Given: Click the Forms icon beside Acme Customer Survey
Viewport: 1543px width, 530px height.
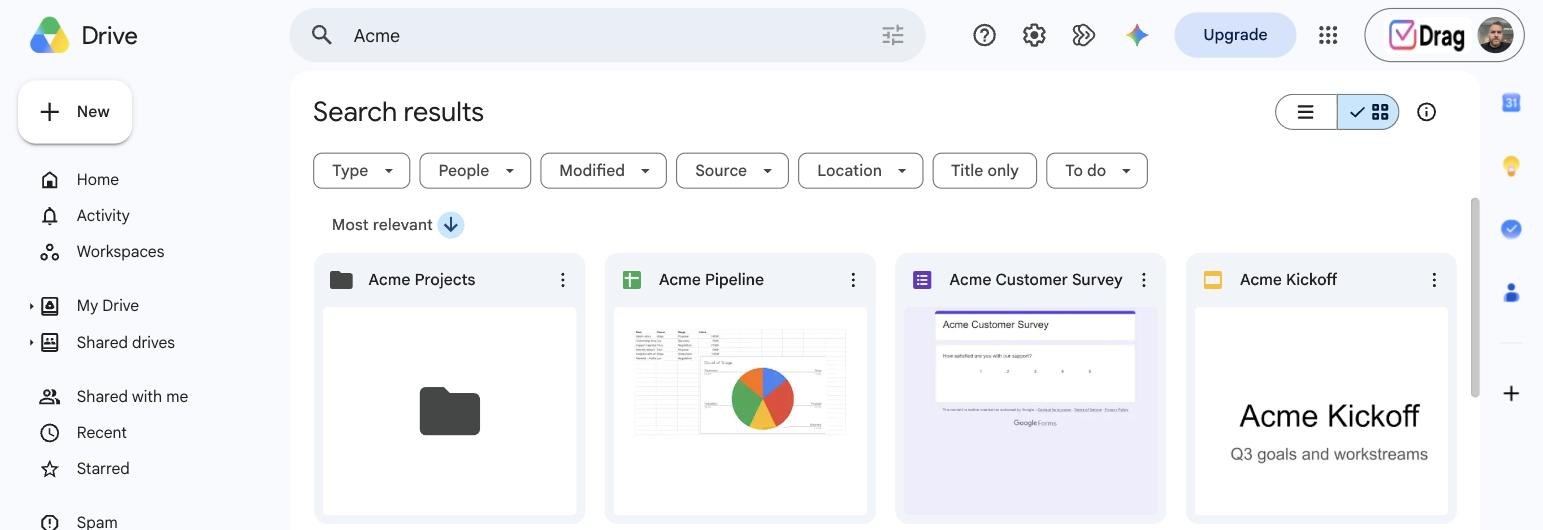Looking at the screenshot, I should click(922, 280).
